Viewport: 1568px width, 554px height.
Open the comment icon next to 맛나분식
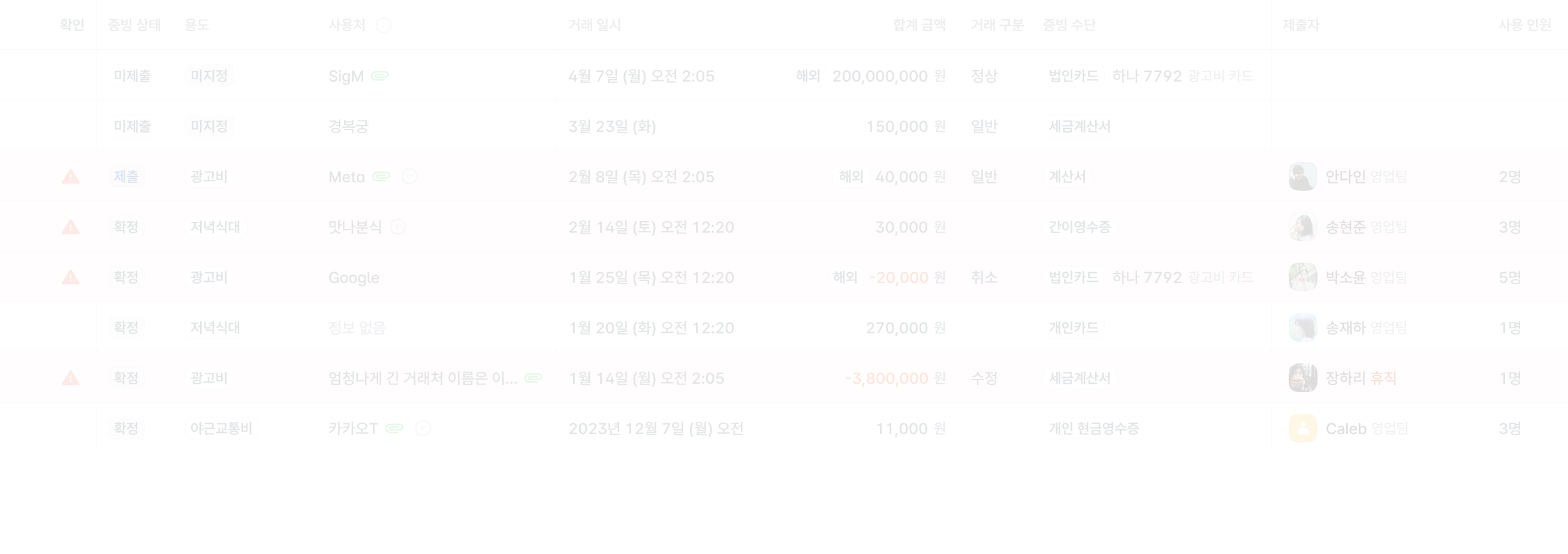point(398,227)
